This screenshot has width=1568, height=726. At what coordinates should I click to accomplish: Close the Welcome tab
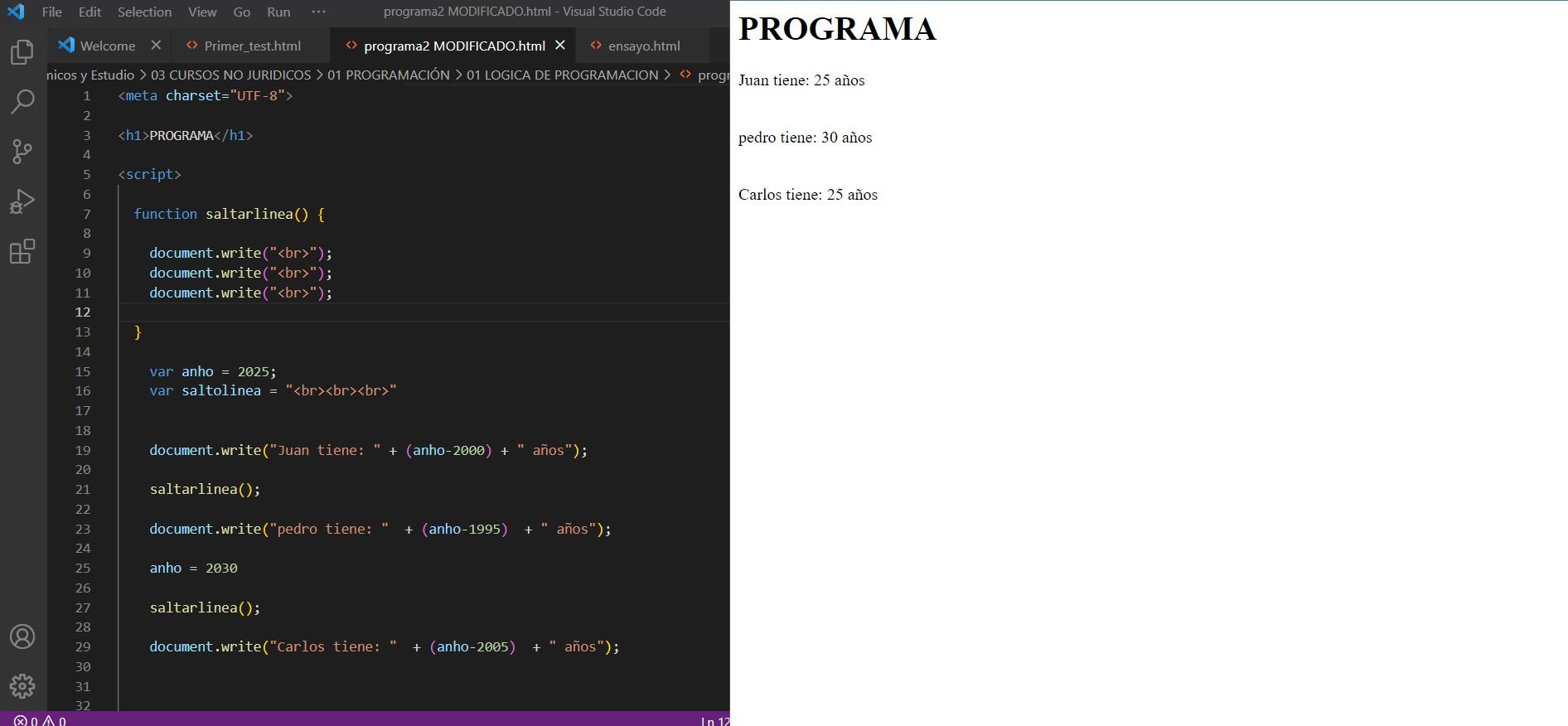click(156, 45)
